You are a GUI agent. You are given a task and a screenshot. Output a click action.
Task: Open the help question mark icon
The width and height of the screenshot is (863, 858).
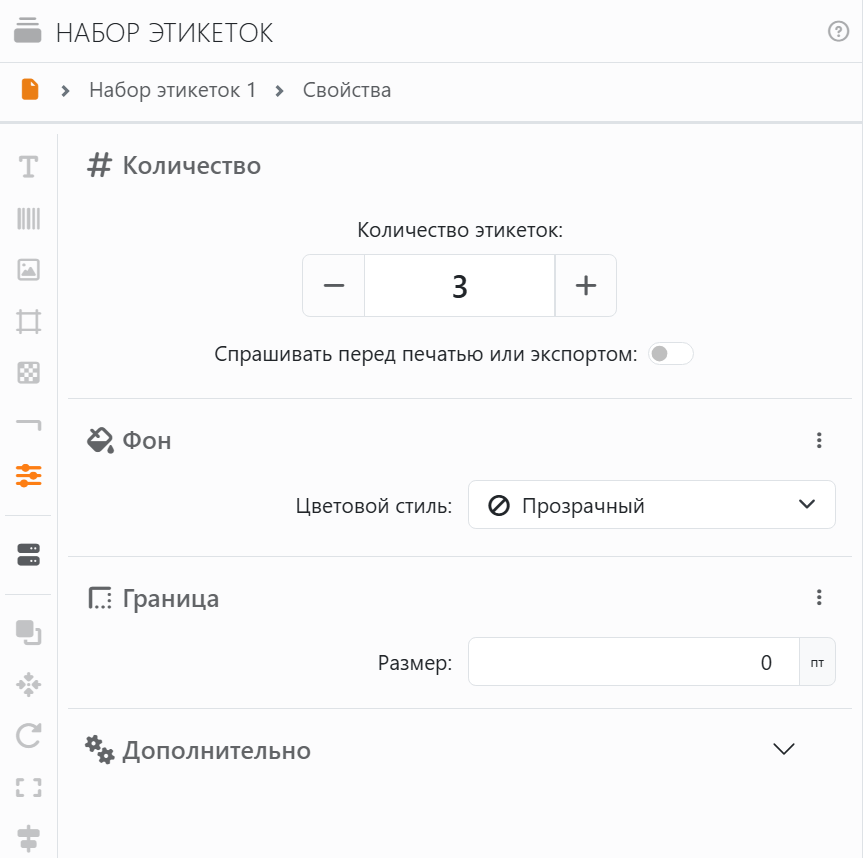pos(838,31)
